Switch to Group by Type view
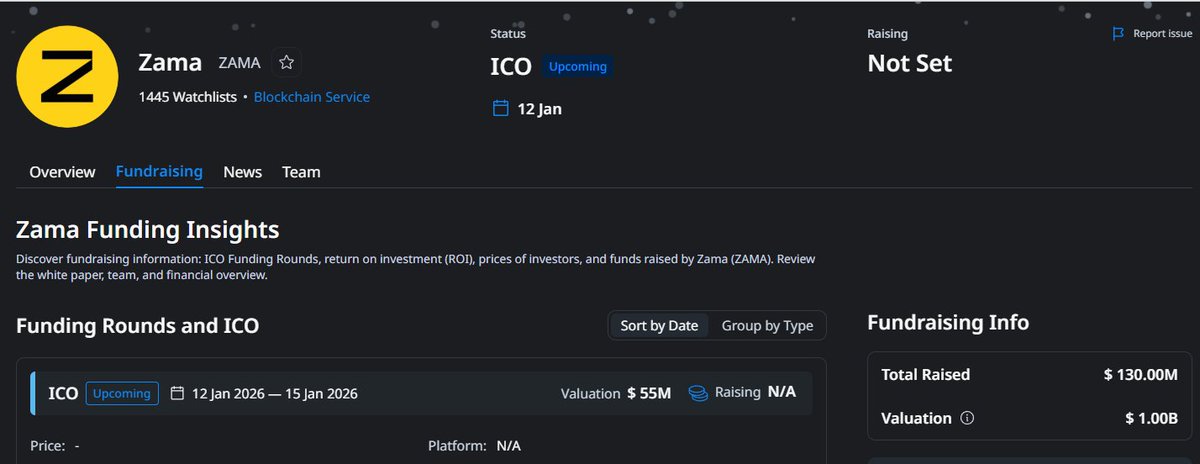Image resolution: width=1200 pixels, height=464 pixels. (x=767, y=325)
